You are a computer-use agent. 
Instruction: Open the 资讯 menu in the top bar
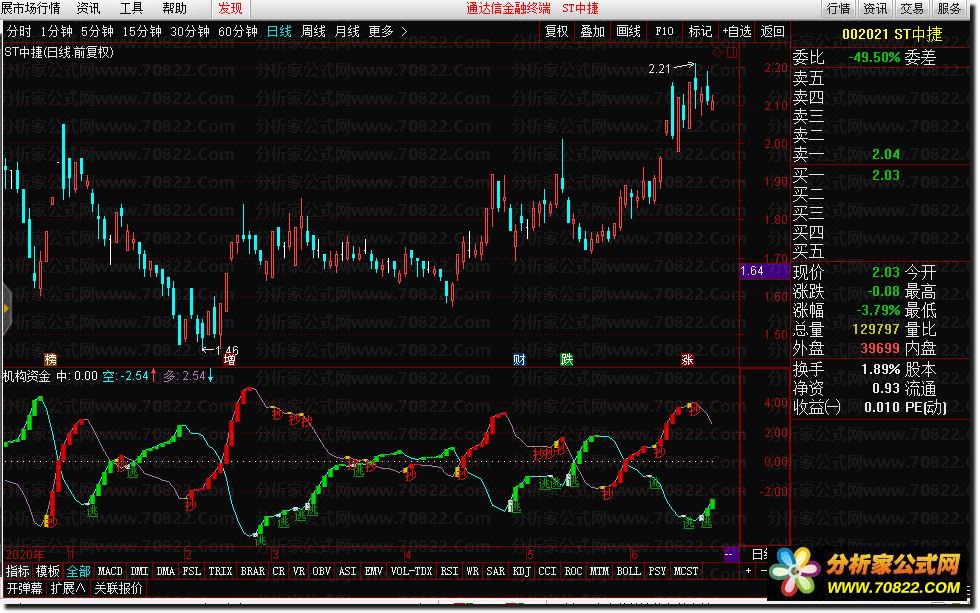tap(88, 8)
